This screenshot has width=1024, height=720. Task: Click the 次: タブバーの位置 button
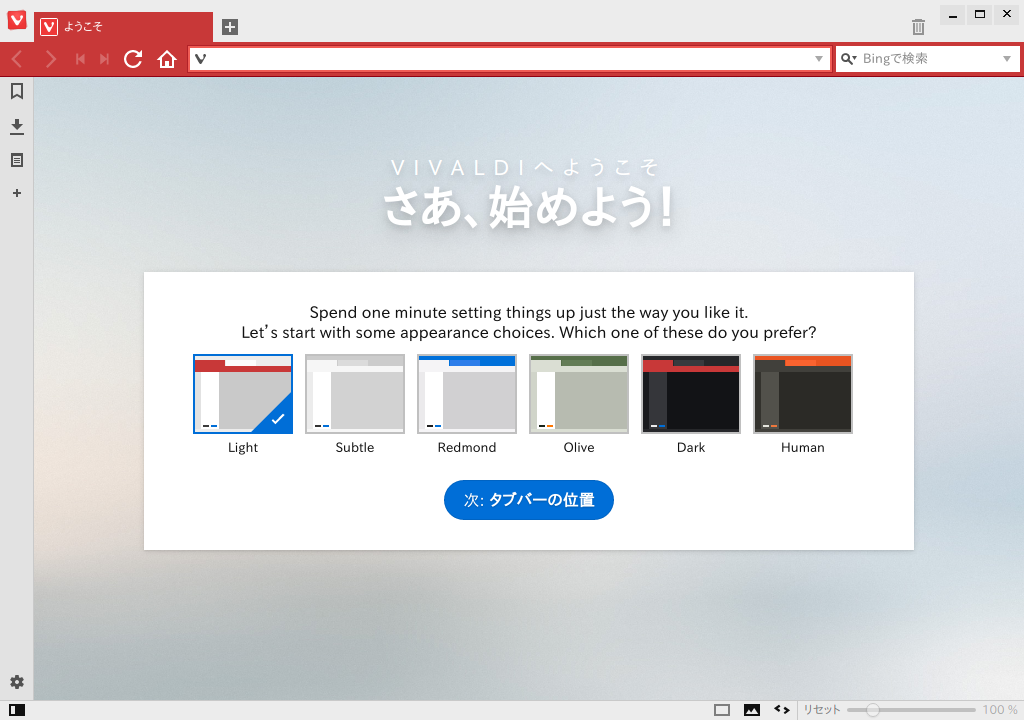[x=529, y=500]
